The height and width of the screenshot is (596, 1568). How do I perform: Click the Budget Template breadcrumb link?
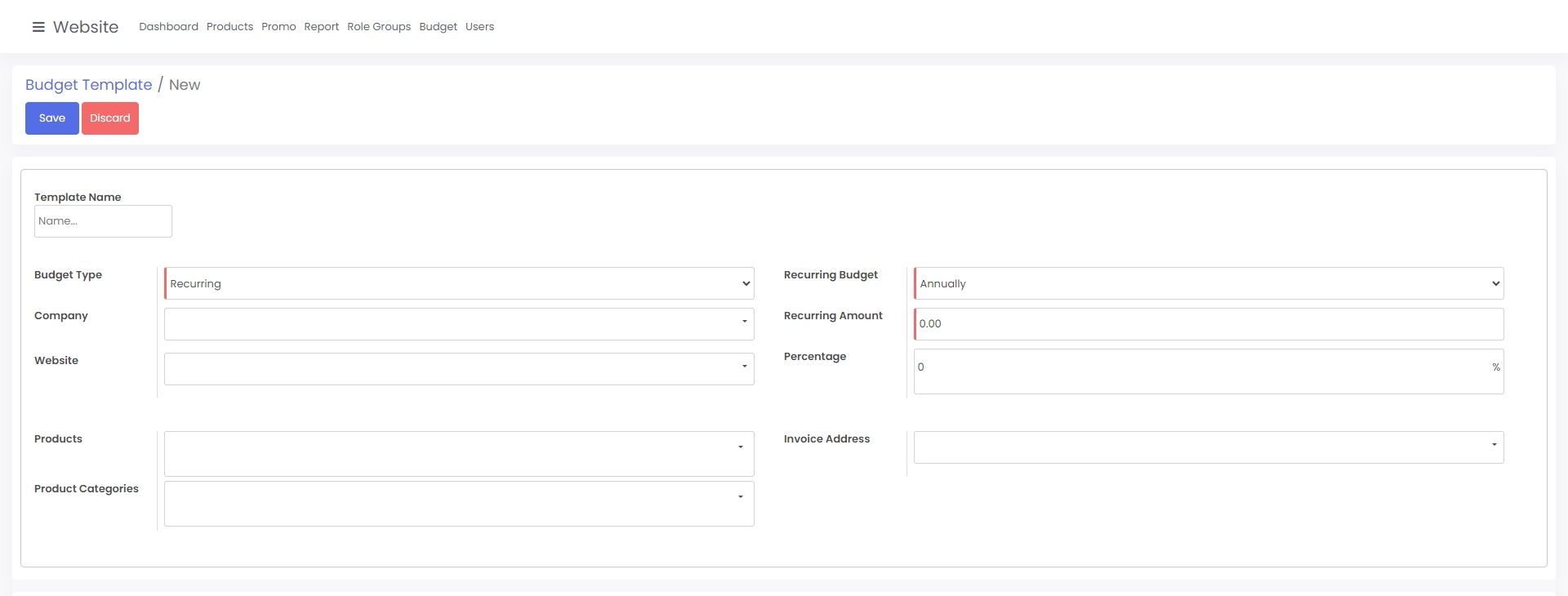(88, 85)
